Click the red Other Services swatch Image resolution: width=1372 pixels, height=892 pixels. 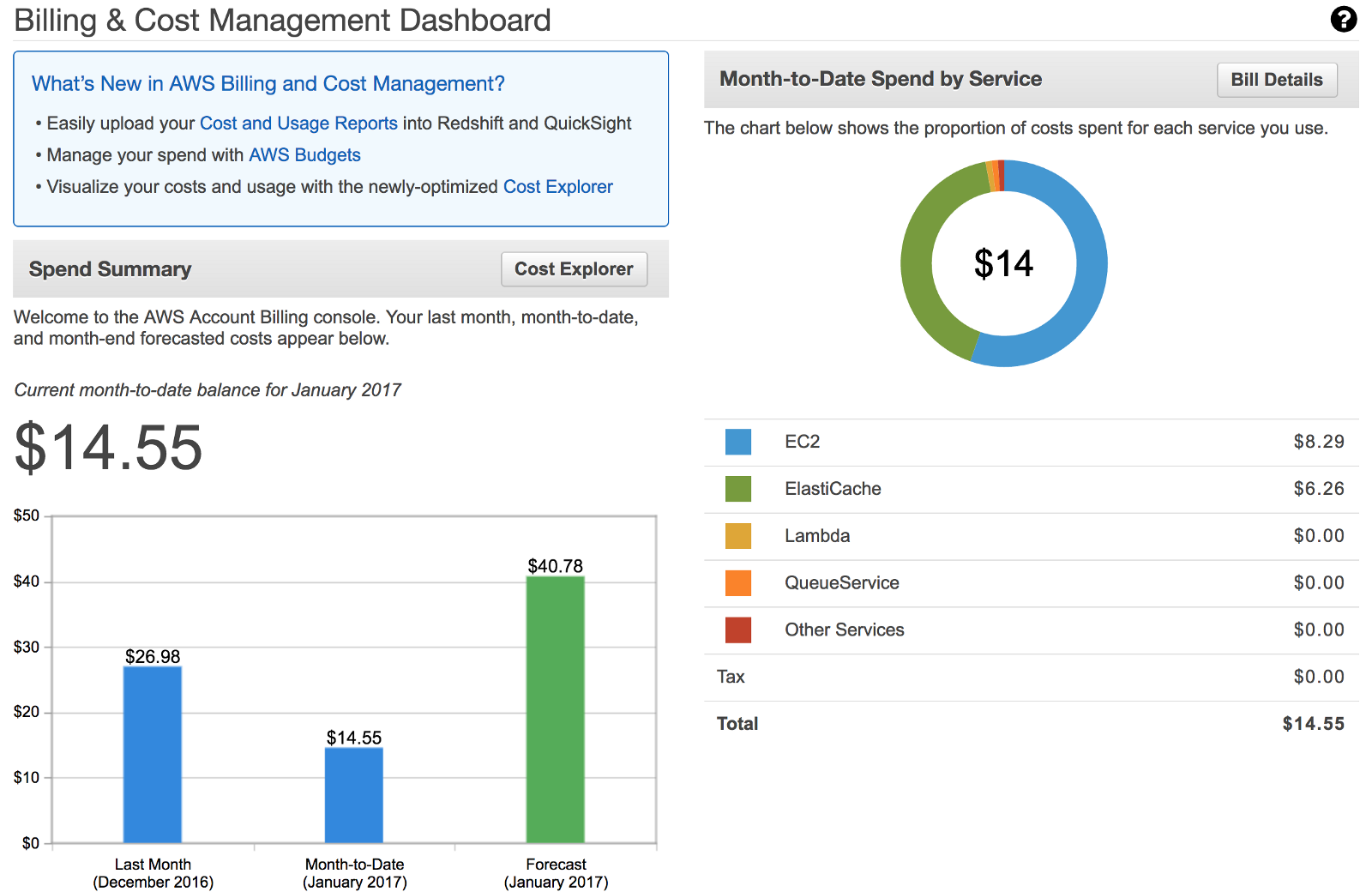(x=737, y=630)
